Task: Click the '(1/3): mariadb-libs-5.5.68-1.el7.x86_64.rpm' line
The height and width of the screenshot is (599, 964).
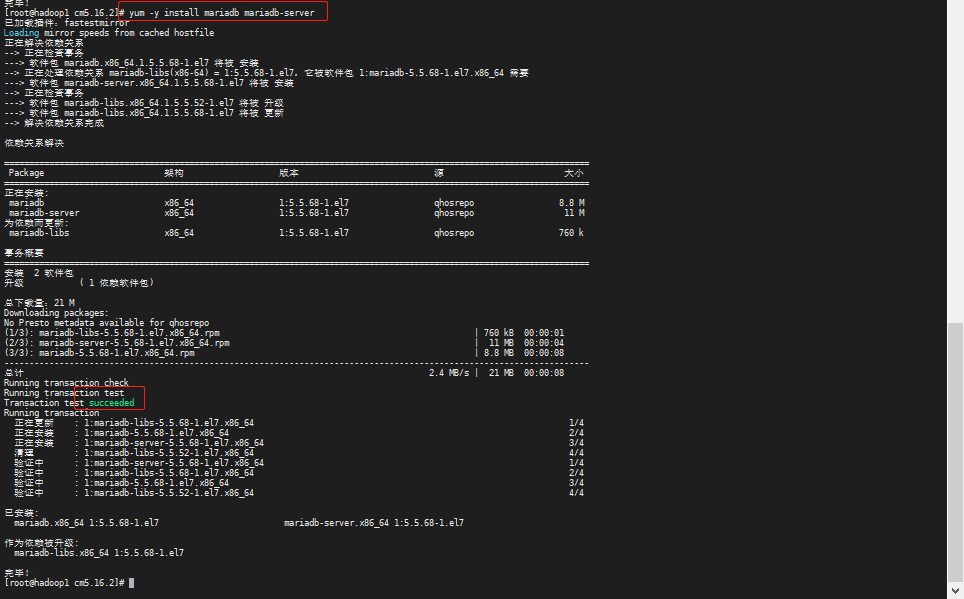Action: [111, 333]
